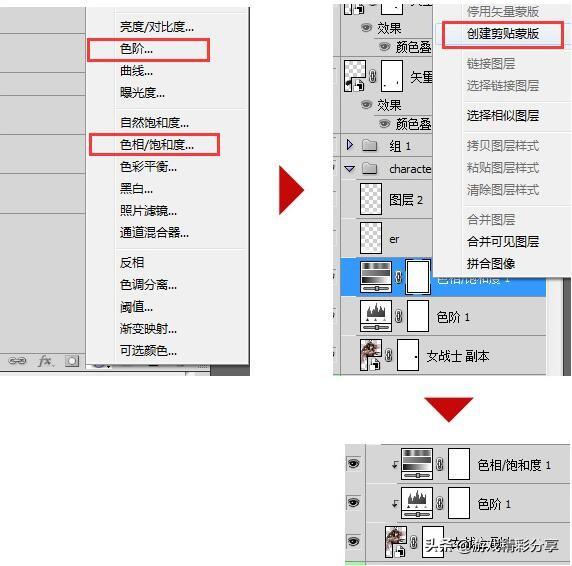The height and width of the screenshot is (566, 572).
Task: Click the chain link icon on the 矢量 layer
Action: (372, 76)
